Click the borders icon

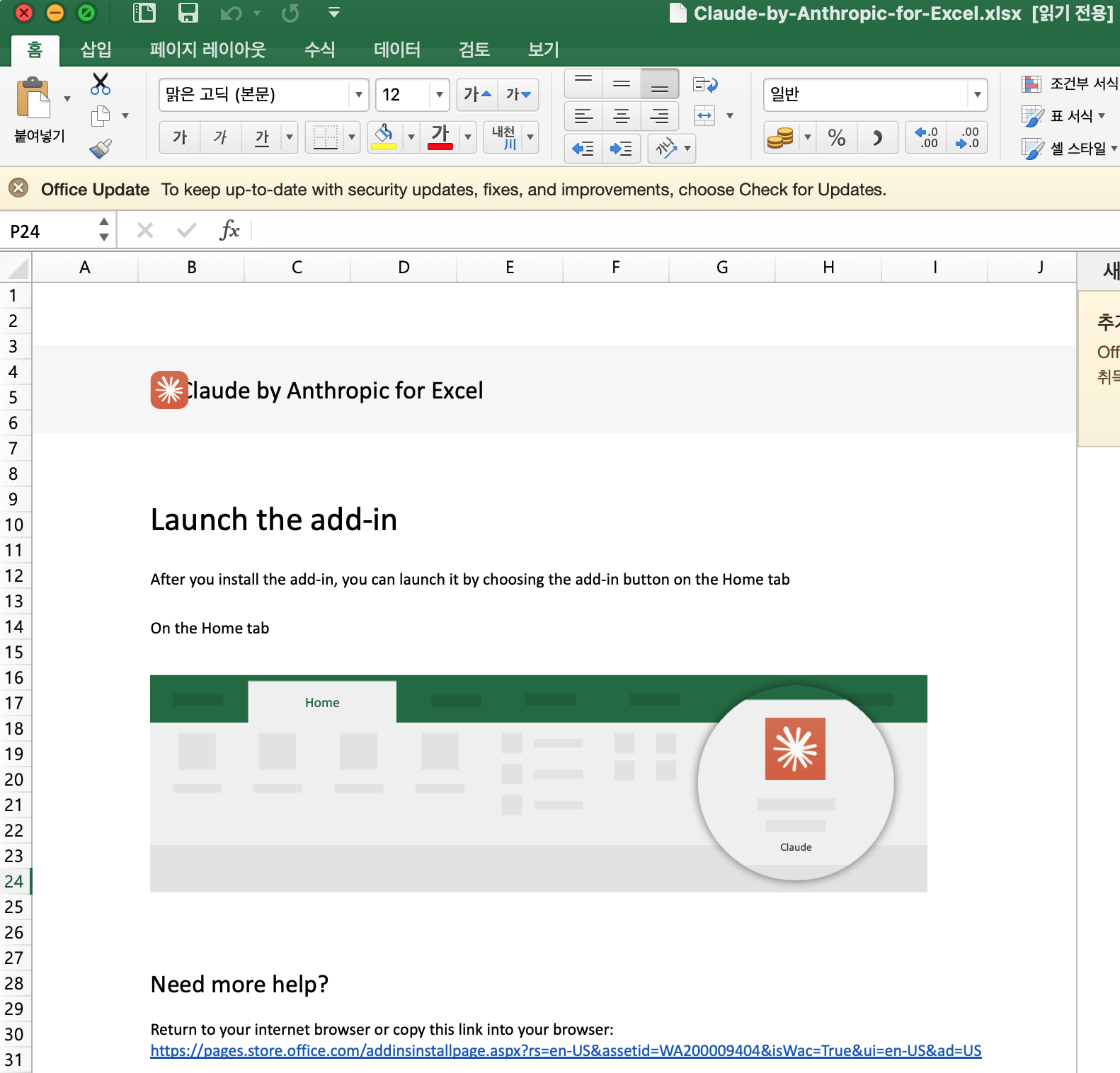tap(326, 137)
